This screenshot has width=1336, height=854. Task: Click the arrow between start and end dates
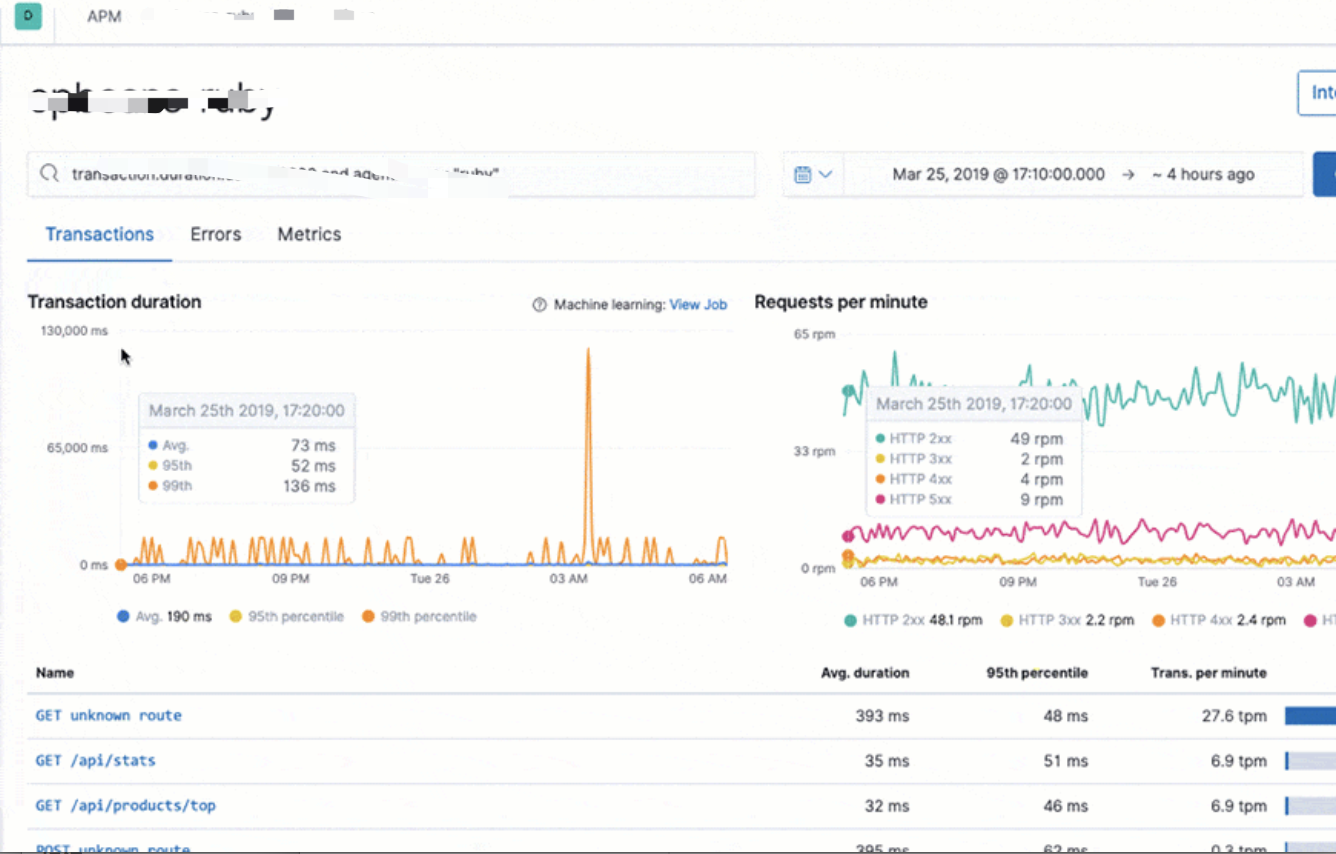(x=1128, y=174)
